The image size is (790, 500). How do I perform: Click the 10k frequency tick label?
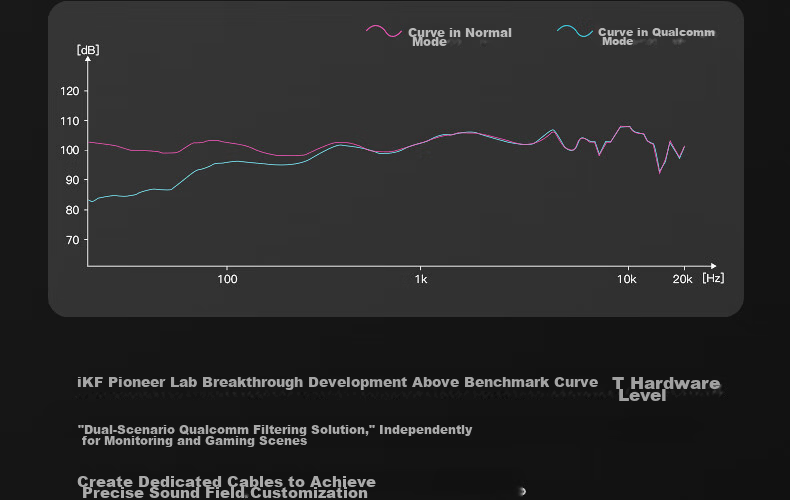627,279
